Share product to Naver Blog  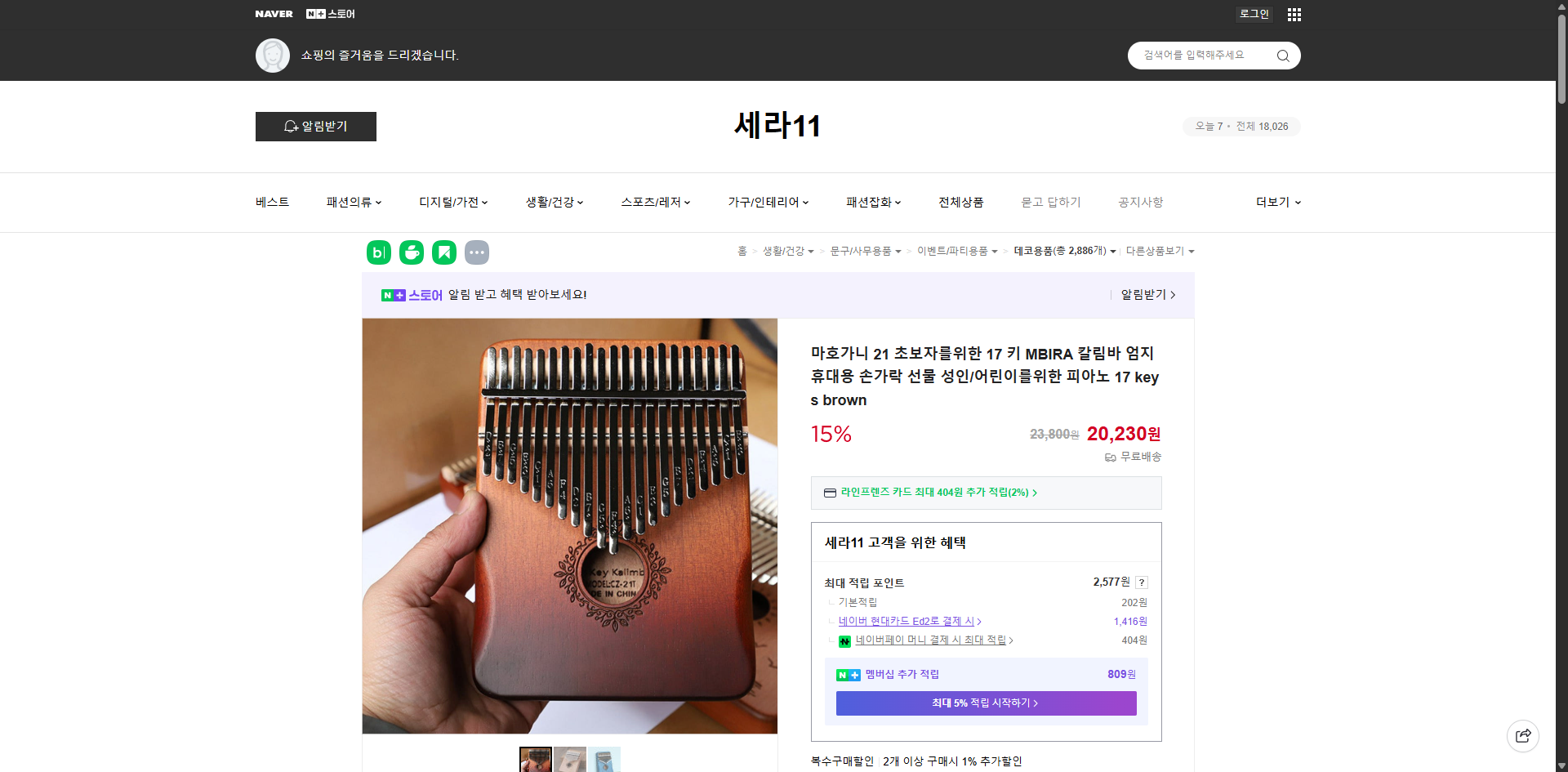[x=378, y=252]
